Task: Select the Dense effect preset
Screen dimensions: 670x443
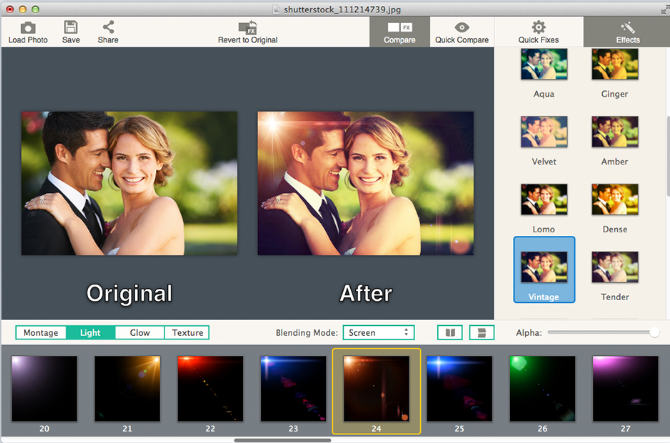Action: [615, 199]
